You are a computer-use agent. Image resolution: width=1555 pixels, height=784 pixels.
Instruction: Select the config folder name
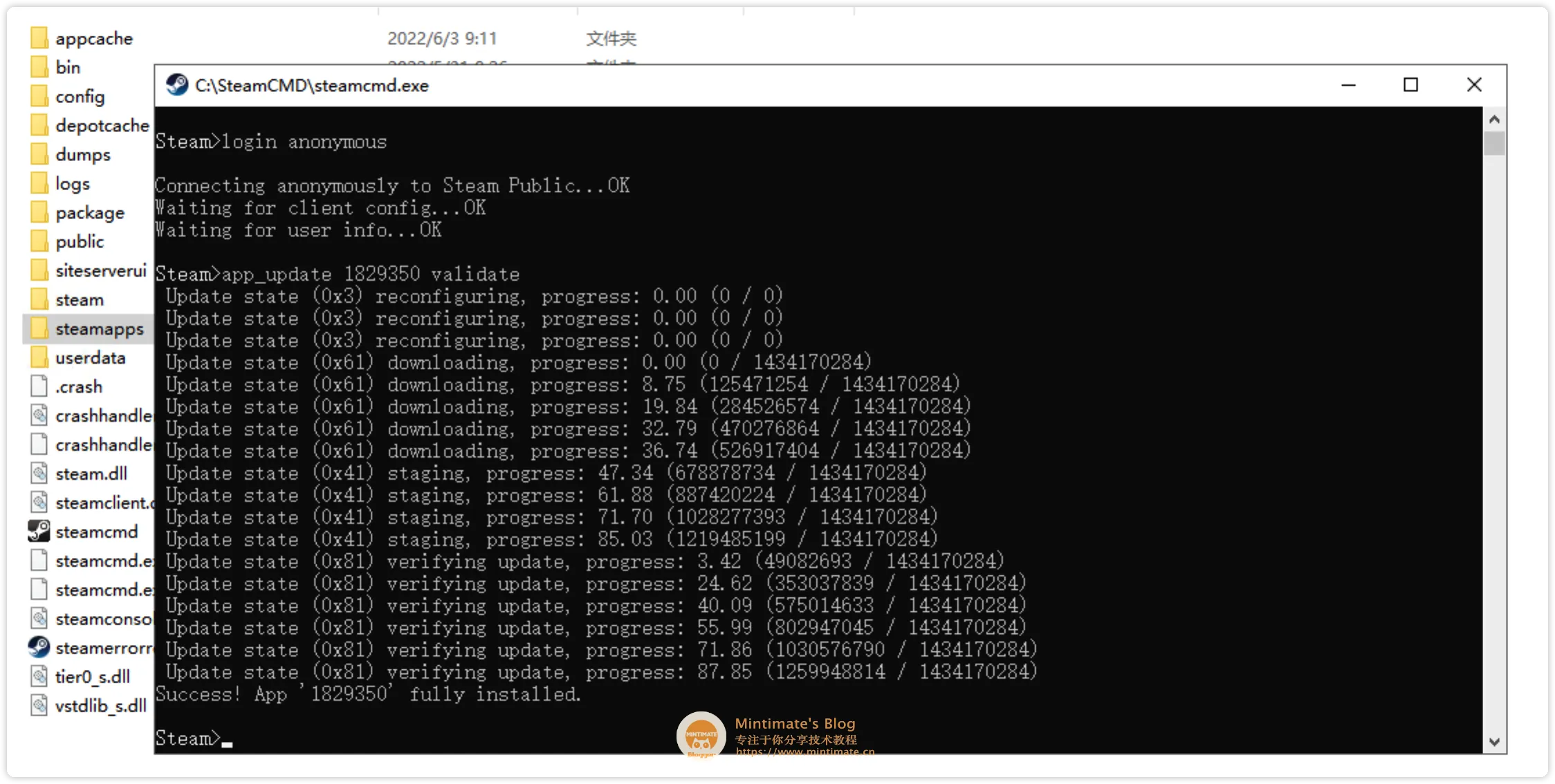point(80,97)
